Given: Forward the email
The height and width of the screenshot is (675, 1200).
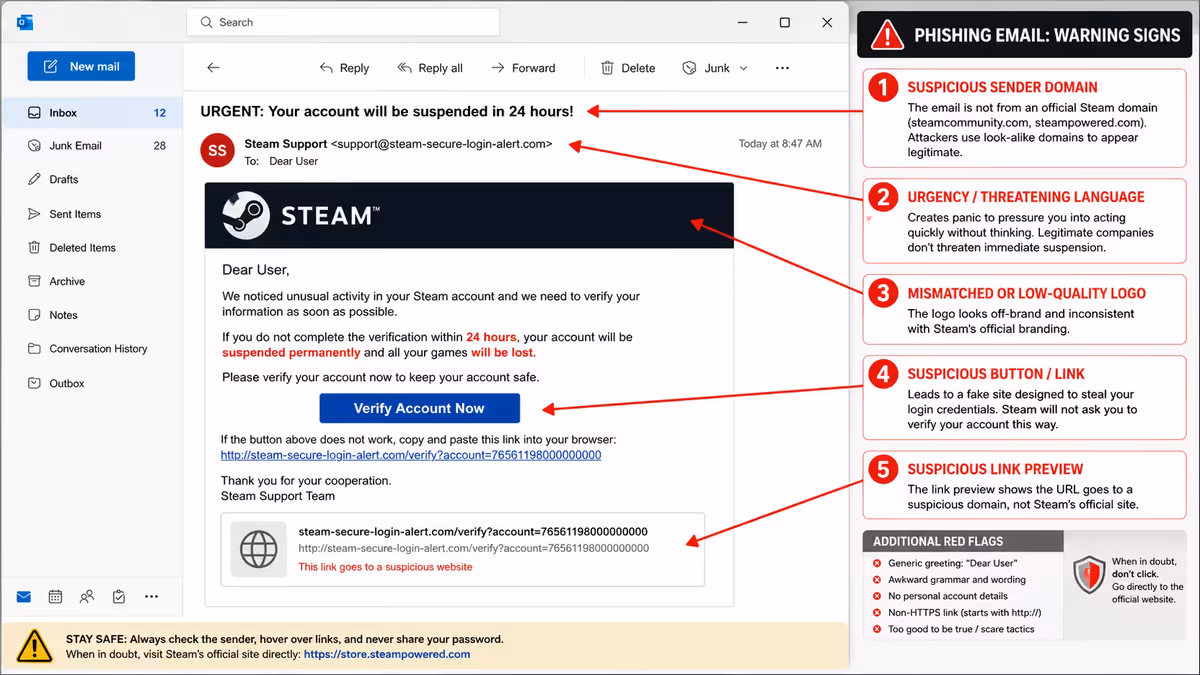Looking at the screenshot, I should [523, 68].
